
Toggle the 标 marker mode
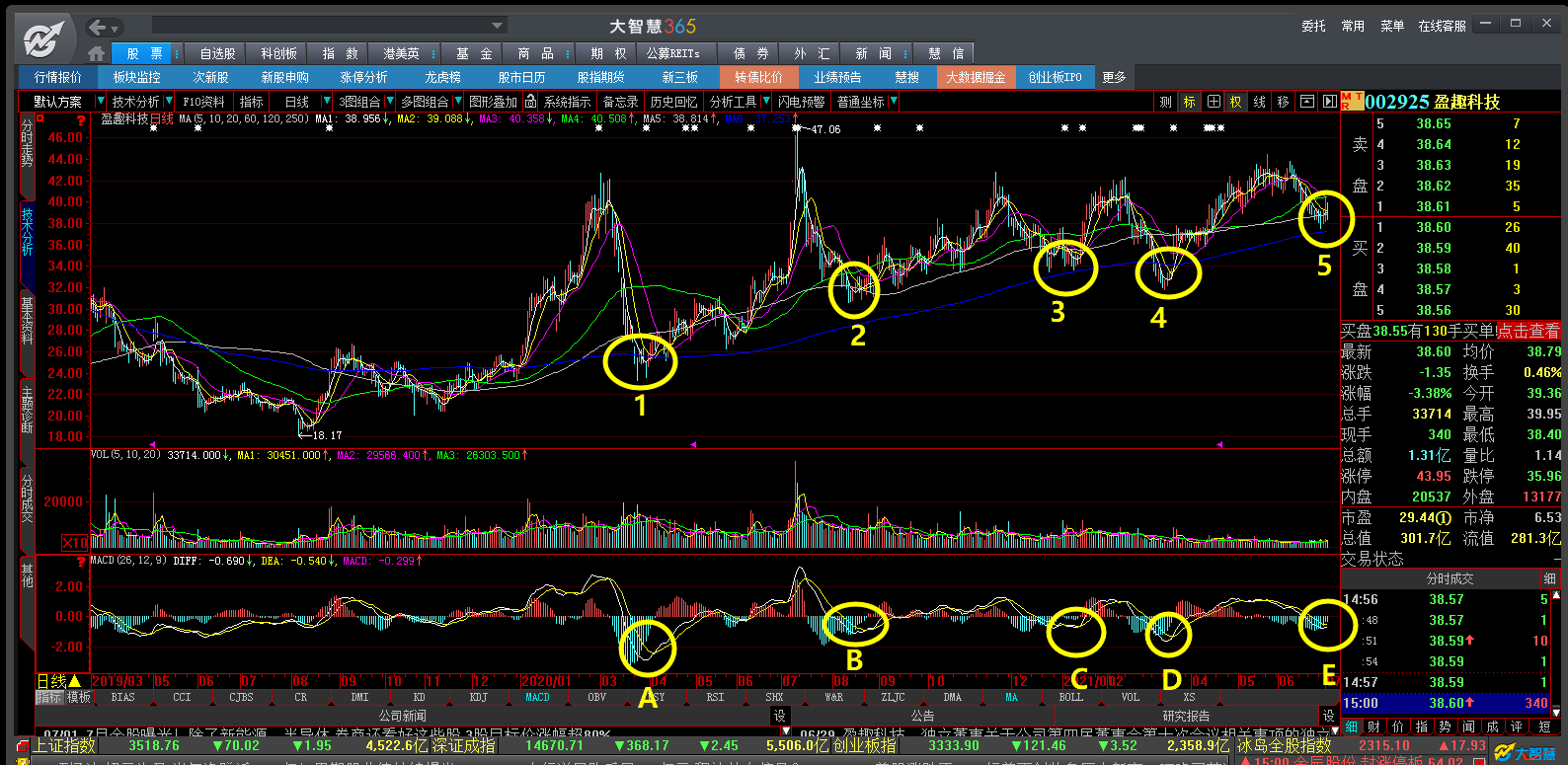pyautogui.click(x=1189, y=102)
